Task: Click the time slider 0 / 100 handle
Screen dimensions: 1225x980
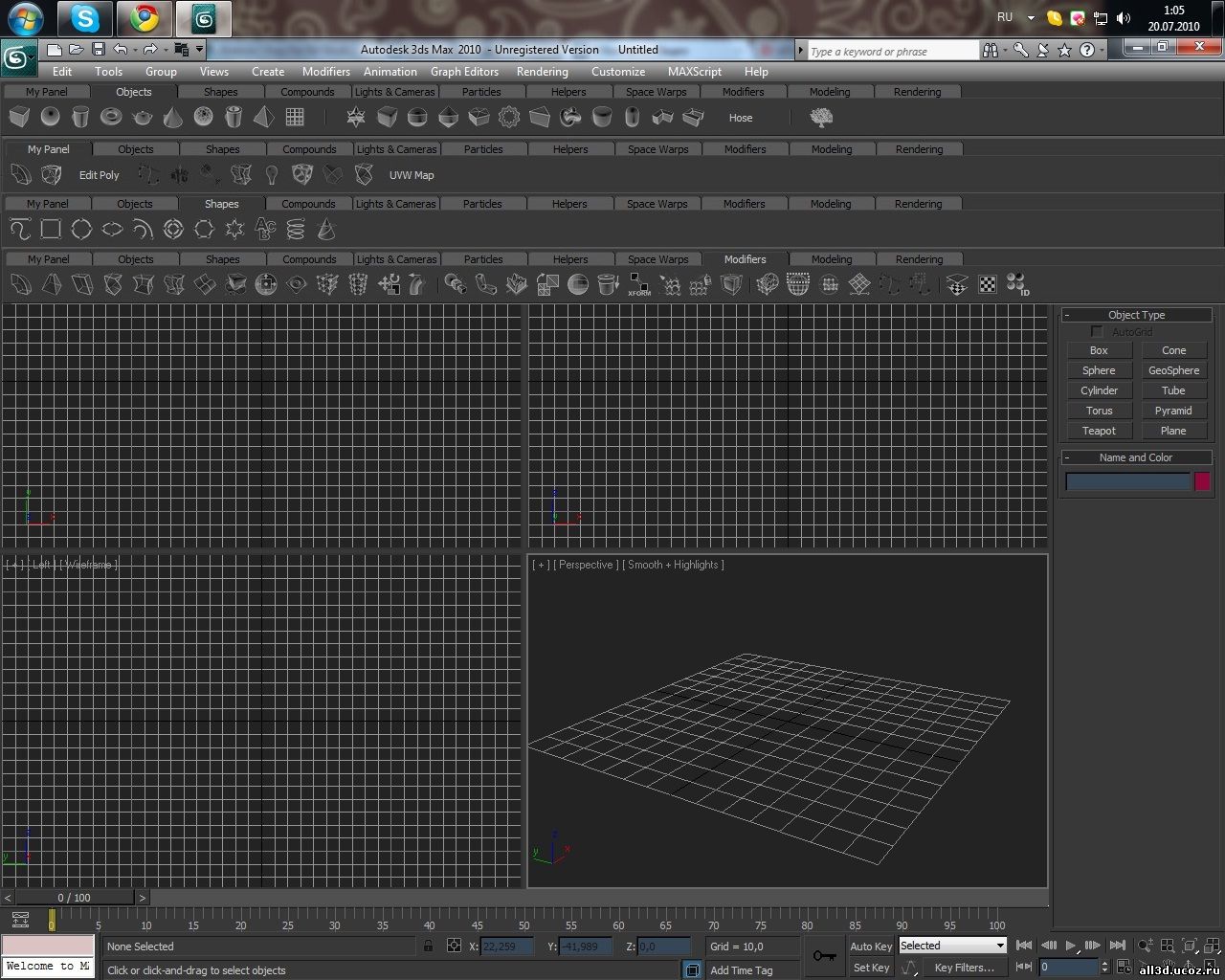Action: (x=75, y=898)
